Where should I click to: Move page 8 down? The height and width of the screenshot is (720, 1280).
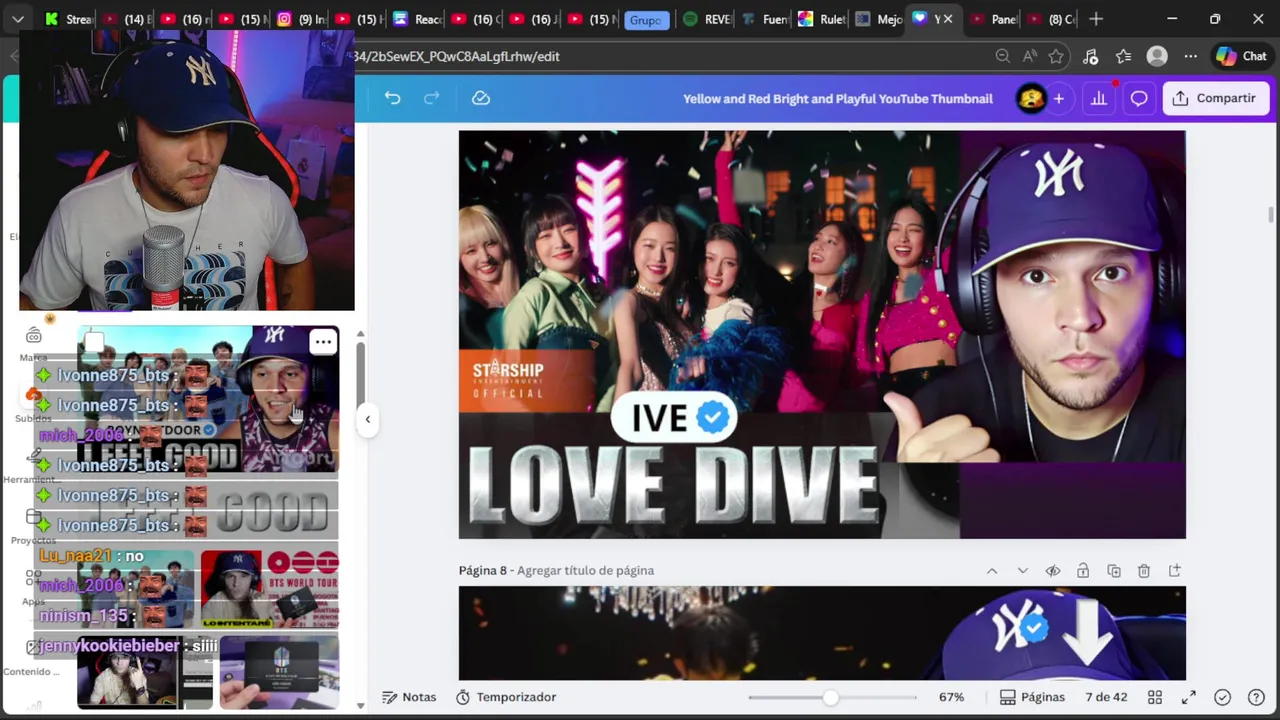point(1022,570)
